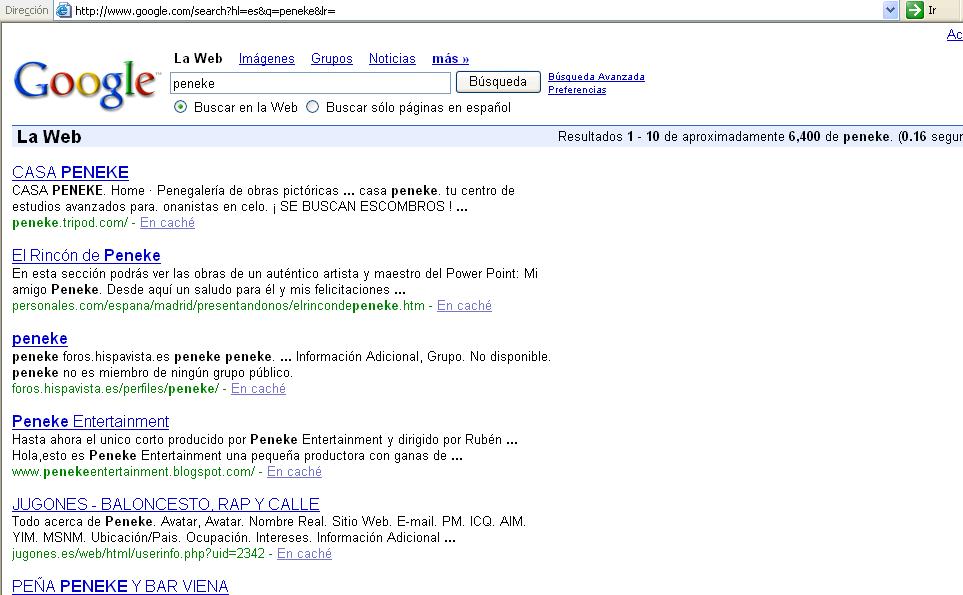Switch to the Imágenes tab
This screenshot has width=963, height=595.
266,58
